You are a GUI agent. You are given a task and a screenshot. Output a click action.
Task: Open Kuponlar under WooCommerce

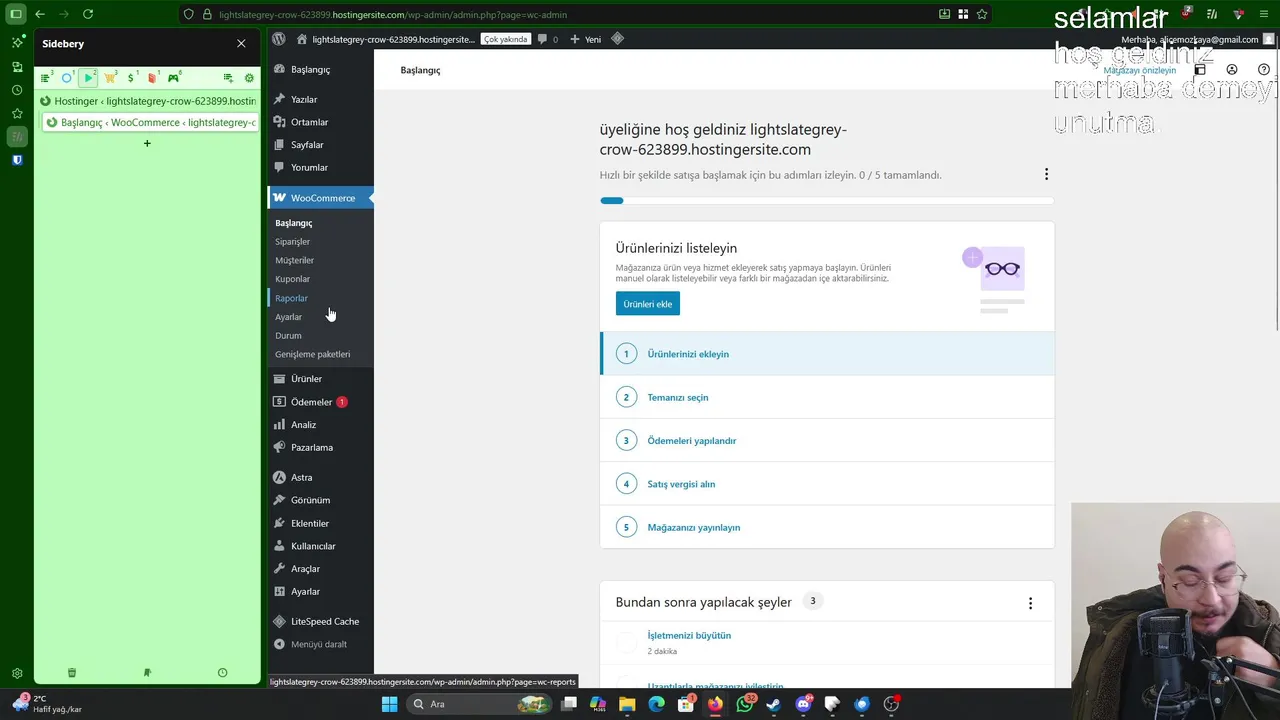293,280
